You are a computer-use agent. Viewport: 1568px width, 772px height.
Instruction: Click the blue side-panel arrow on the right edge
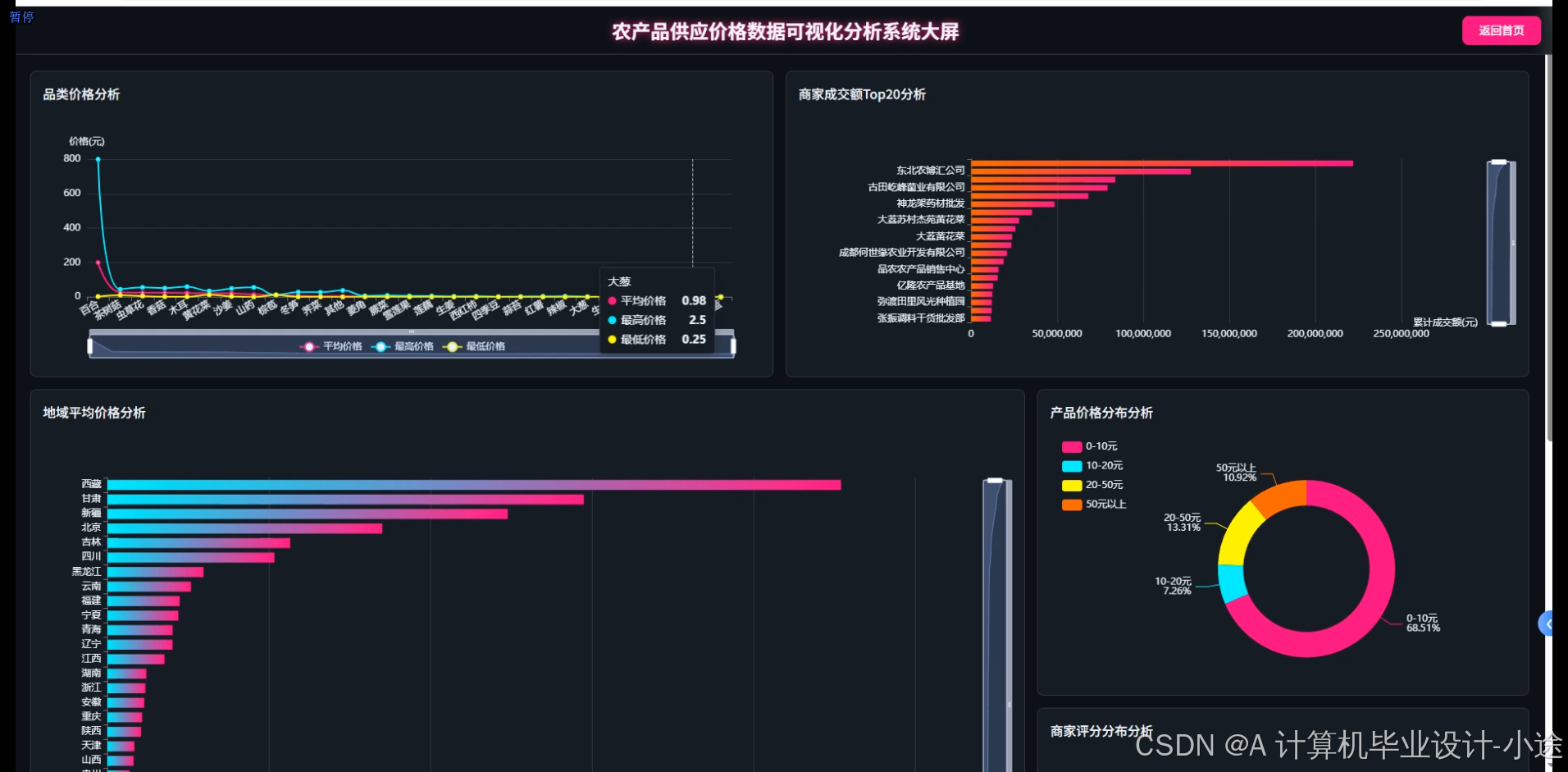pyautogui.click(x=1546, y=624)
